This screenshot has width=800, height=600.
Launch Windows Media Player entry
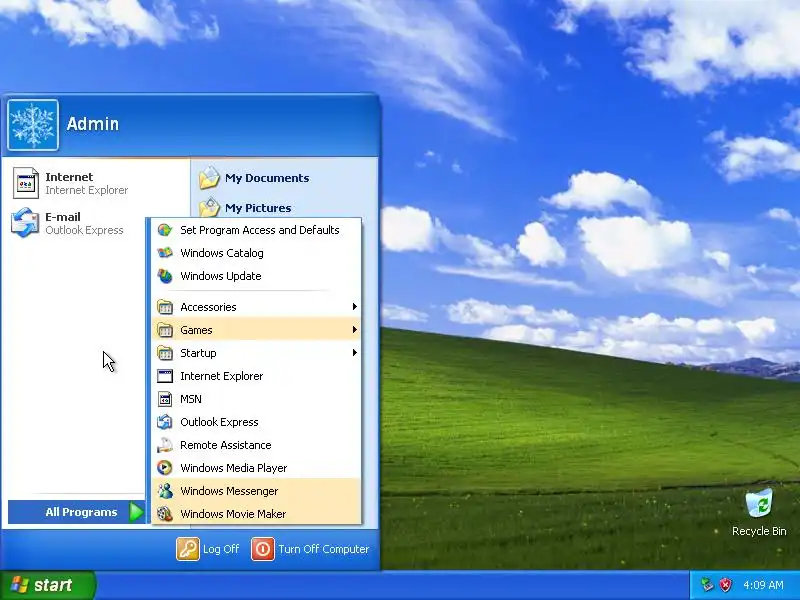(x=256, y=468)
